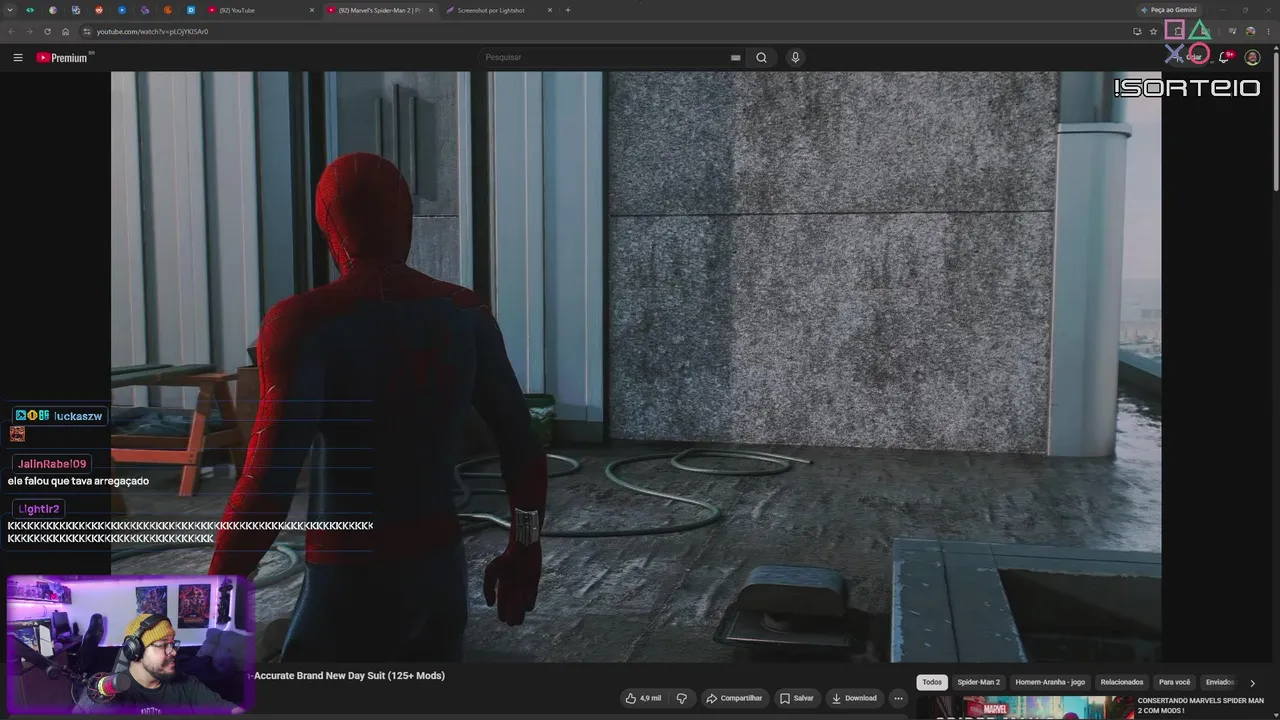The width and height of the screenshot is (1280, 720).
Task: Start voice search with microphone icon
Action: pyautogui.click(x=795, y=57)
